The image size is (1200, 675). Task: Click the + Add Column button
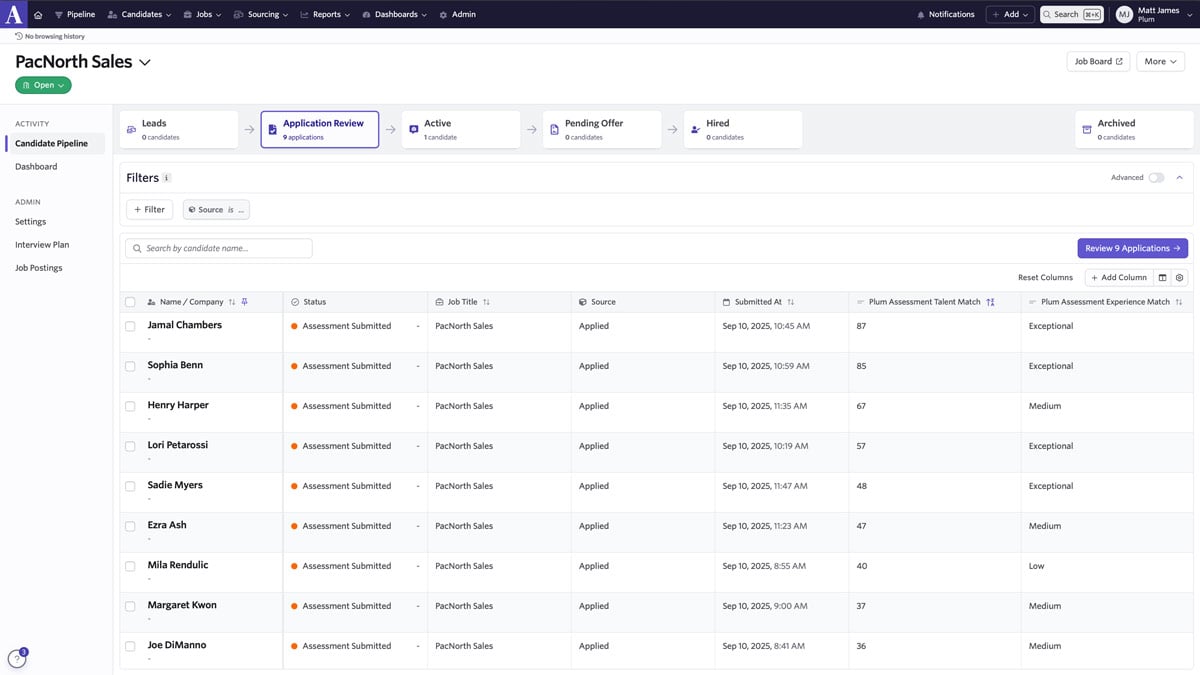[x=1118, y=278]
